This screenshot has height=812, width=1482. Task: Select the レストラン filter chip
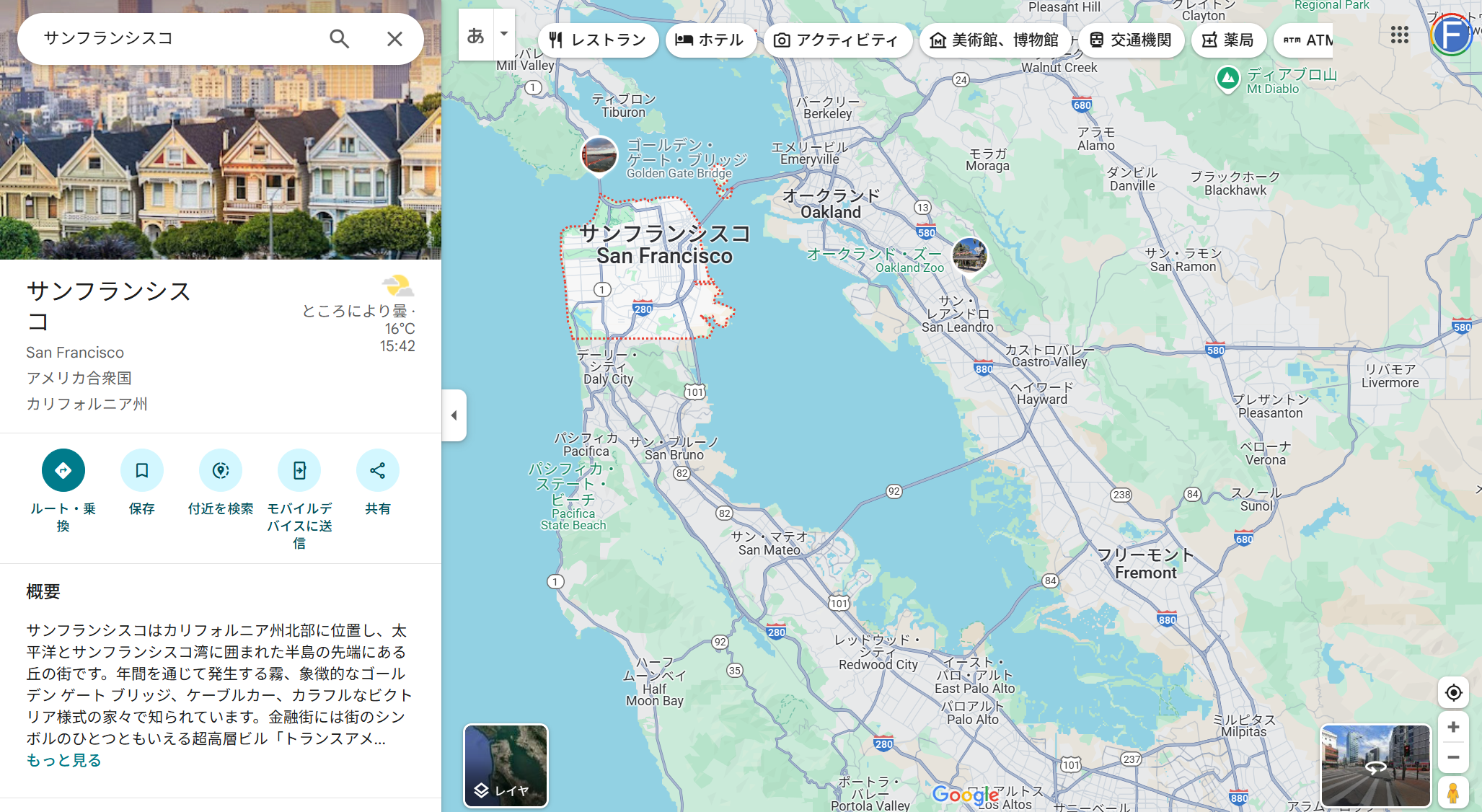(597, 40)
